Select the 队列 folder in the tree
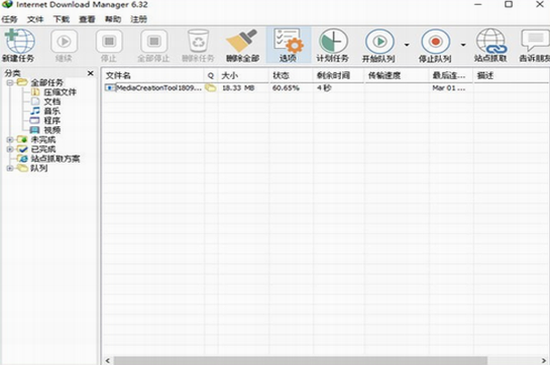 39,168
